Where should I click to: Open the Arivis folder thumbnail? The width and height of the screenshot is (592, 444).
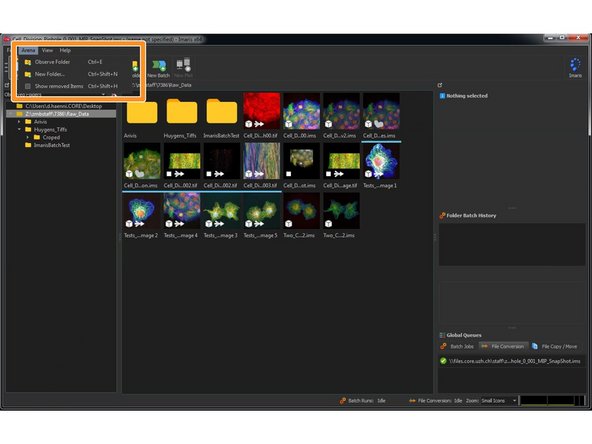tap(142, 112)
